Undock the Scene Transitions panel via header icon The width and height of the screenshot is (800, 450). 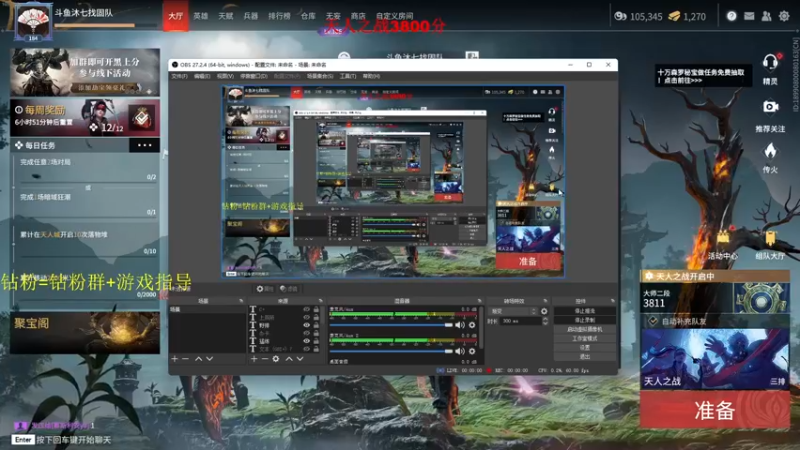(545, 301)
